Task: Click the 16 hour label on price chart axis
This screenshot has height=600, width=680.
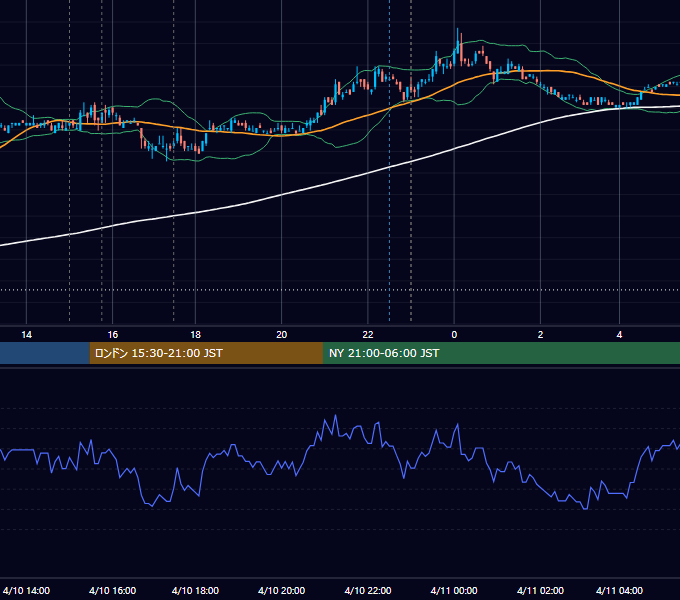Action: click(x=113, y=335)
